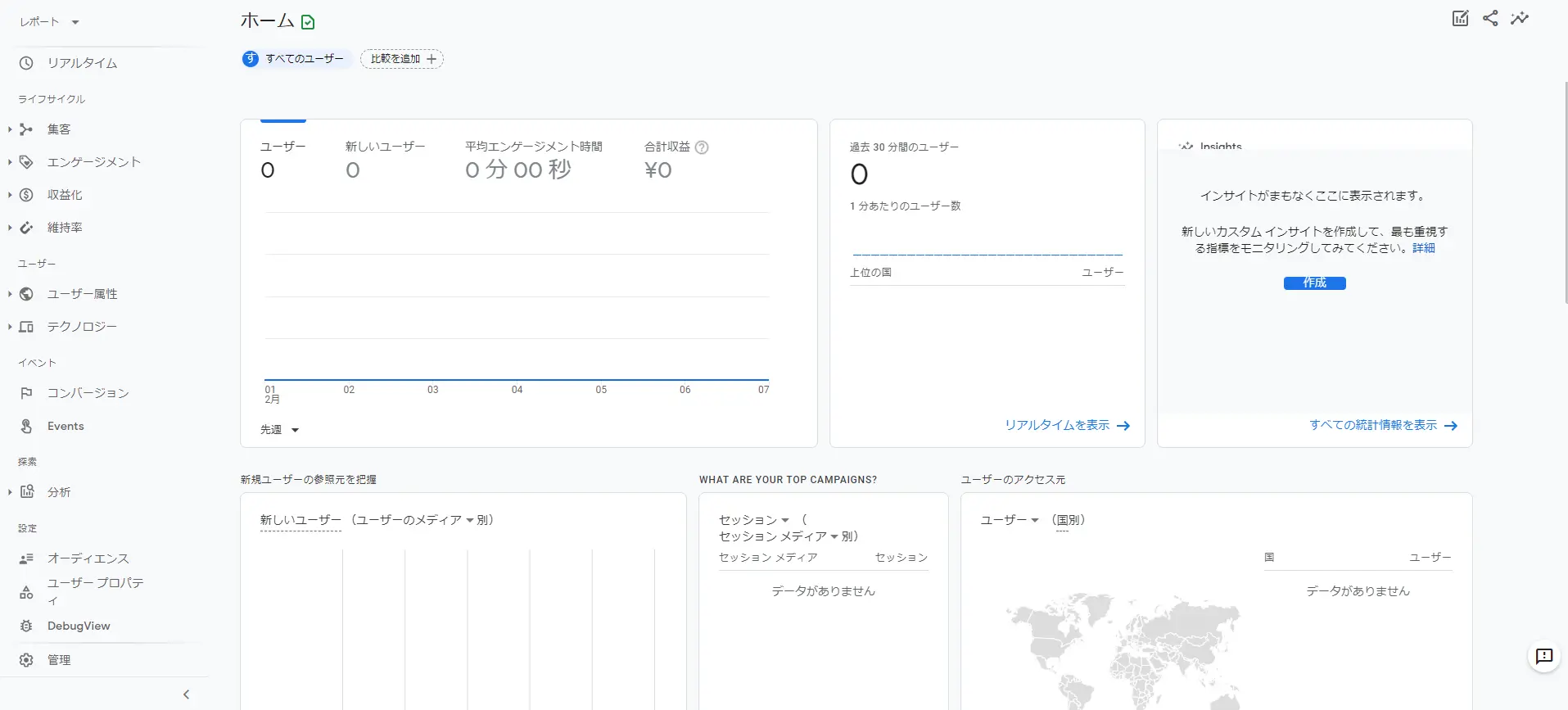Screen dimensions: 1568x710
Task: Click the green verified icon beside ホーム
Action: coord(308,22)
